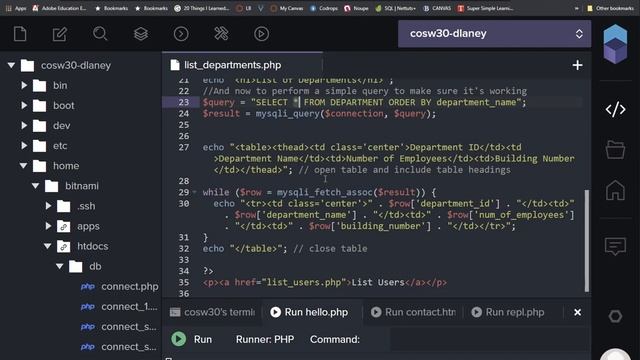Open the CANVAS bookmark

tap(437, 8)
